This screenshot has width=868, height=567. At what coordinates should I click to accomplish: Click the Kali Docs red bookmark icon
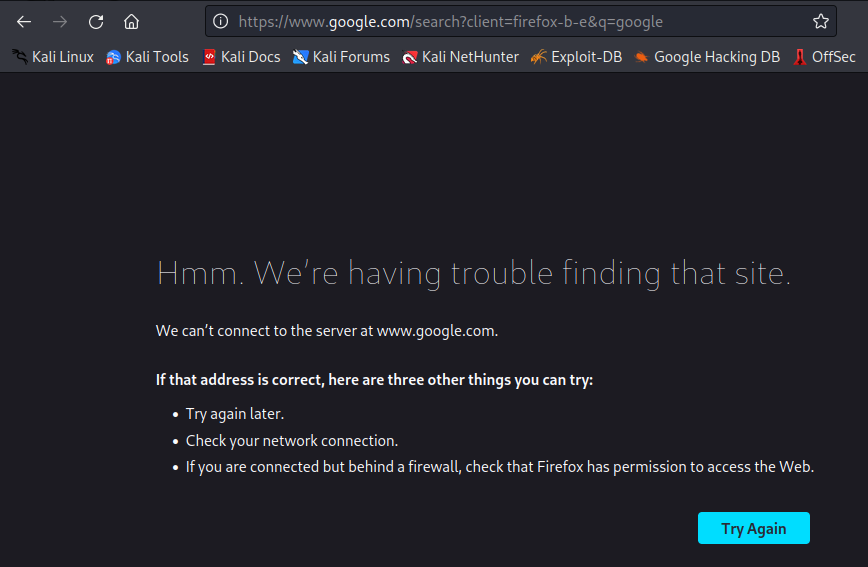click(209, 57)
